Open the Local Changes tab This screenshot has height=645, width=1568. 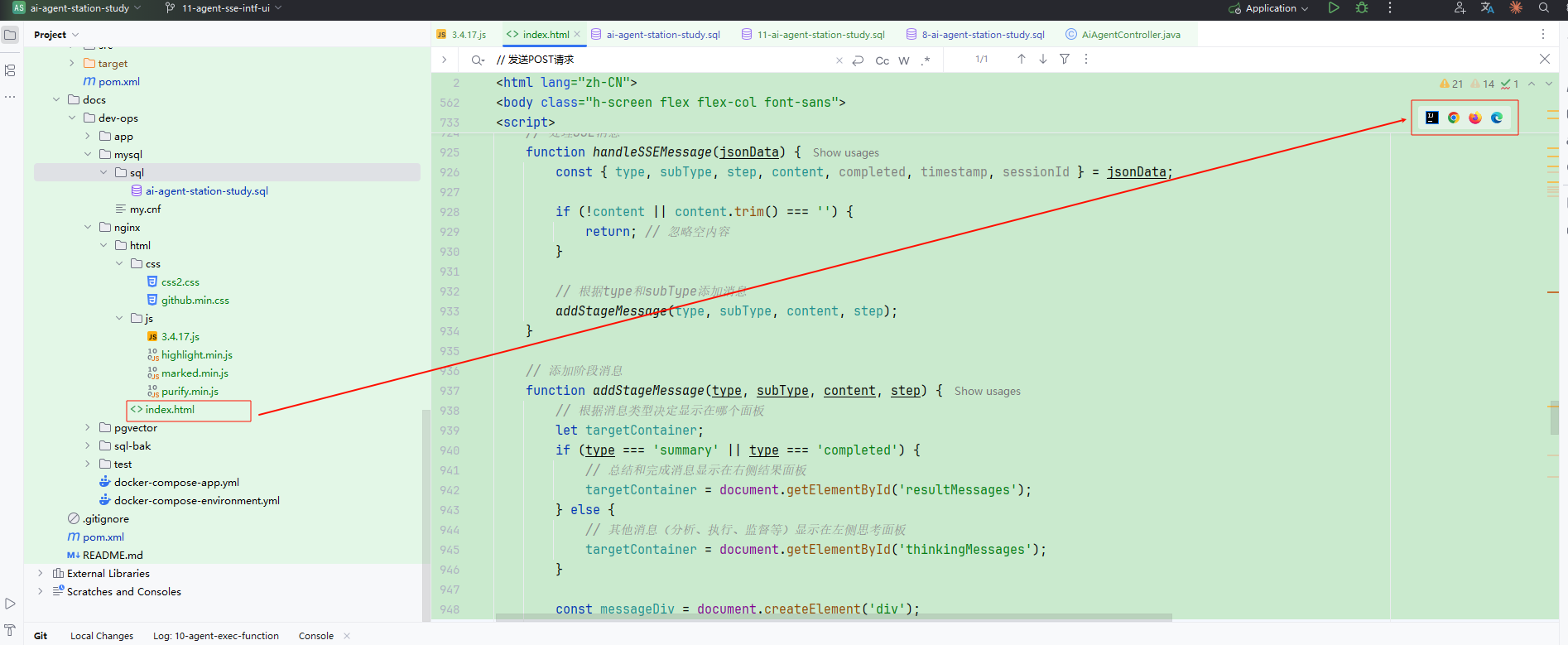coord(102,636)
